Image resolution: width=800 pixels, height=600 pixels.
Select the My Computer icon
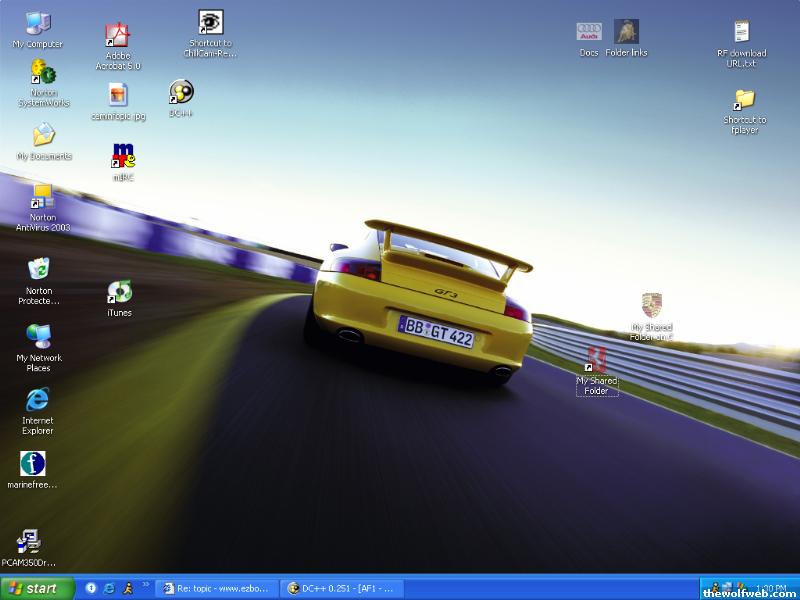pyautogui.click(x=38, y=24)
